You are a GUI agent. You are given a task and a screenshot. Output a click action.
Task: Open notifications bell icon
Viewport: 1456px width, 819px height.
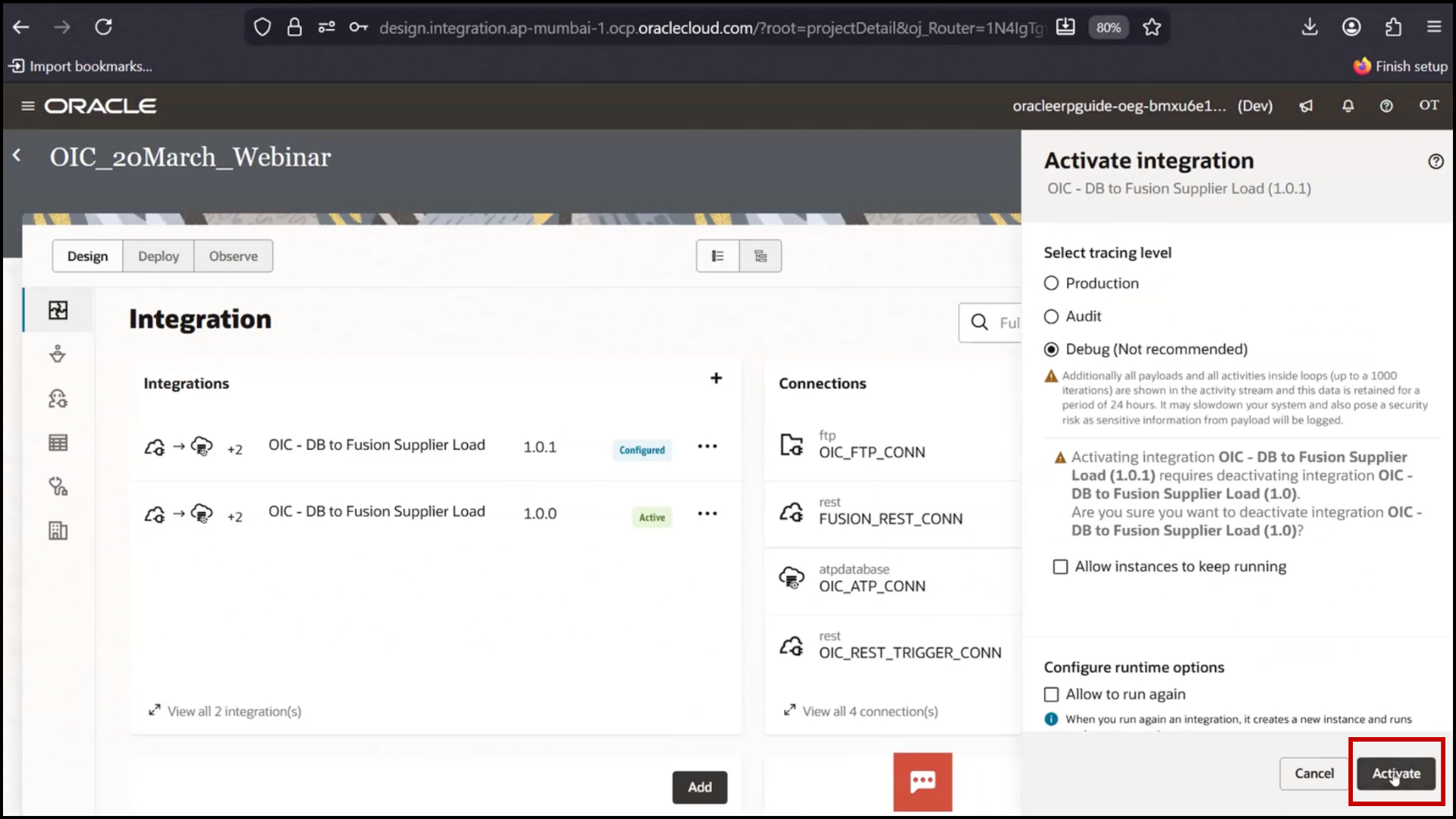(x=1348, y=106)
